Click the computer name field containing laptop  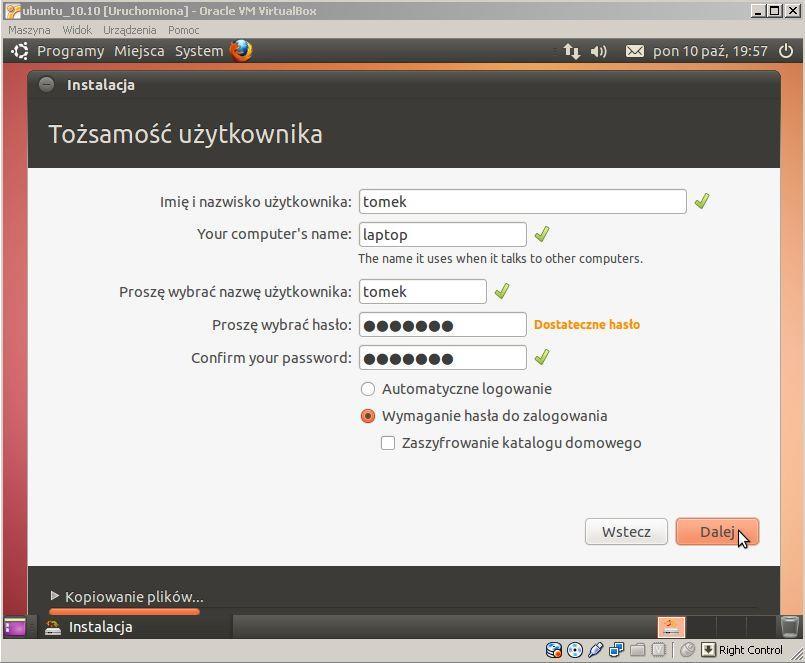pos(443,234)
